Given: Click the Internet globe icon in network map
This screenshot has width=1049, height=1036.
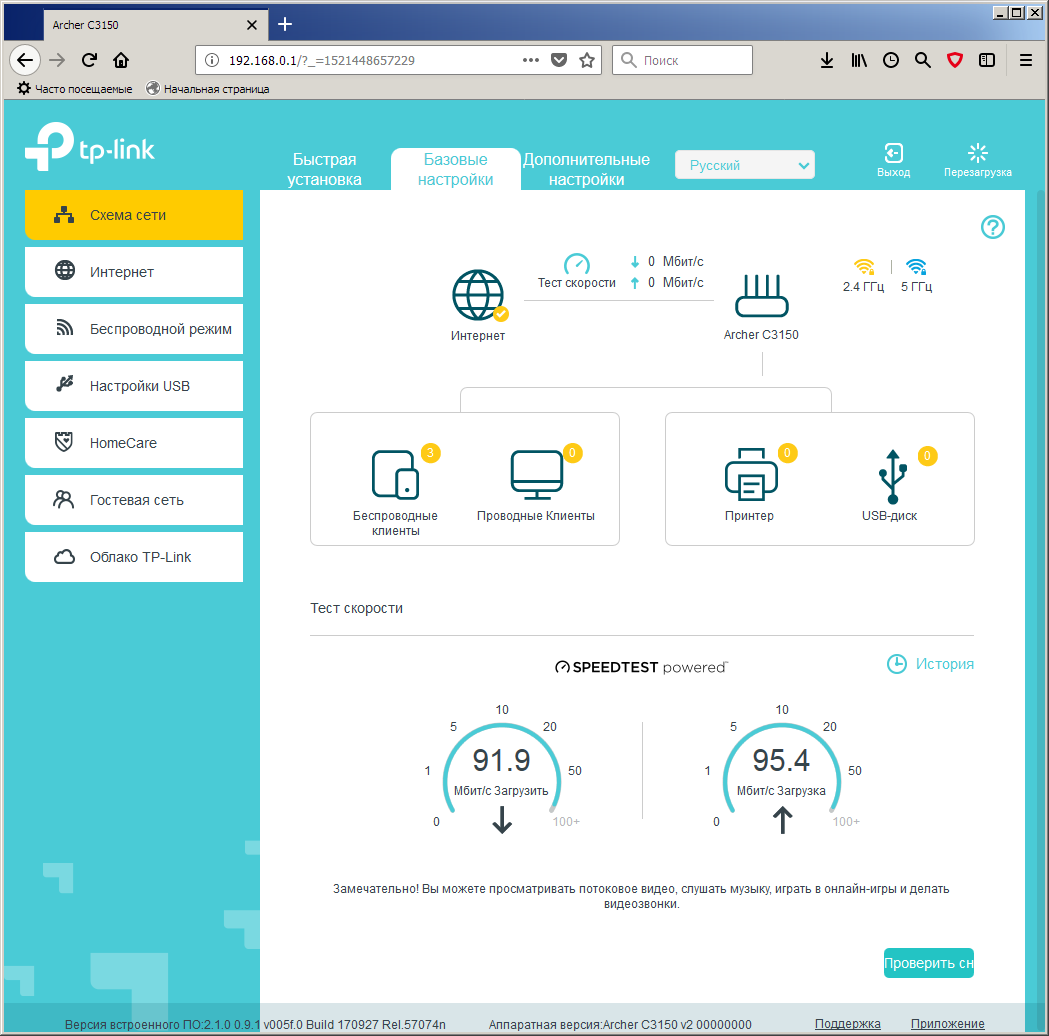Looking at the screenshot, I should (x=478, y=296).
